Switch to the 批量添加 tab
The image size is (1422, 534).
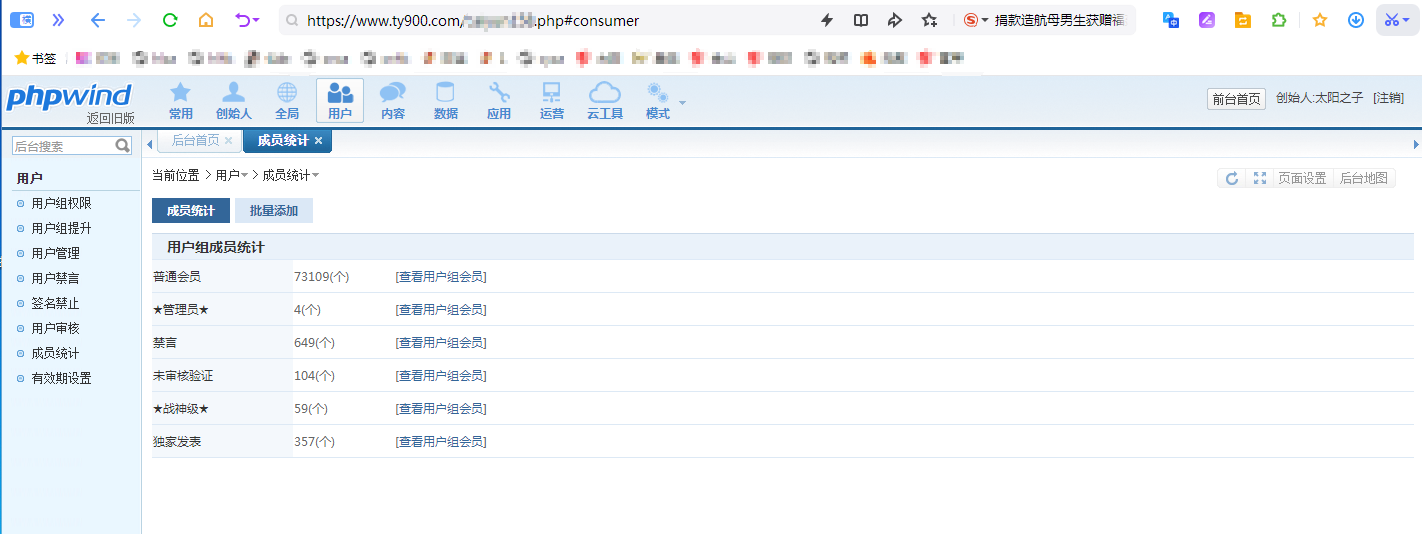(273, 211)
